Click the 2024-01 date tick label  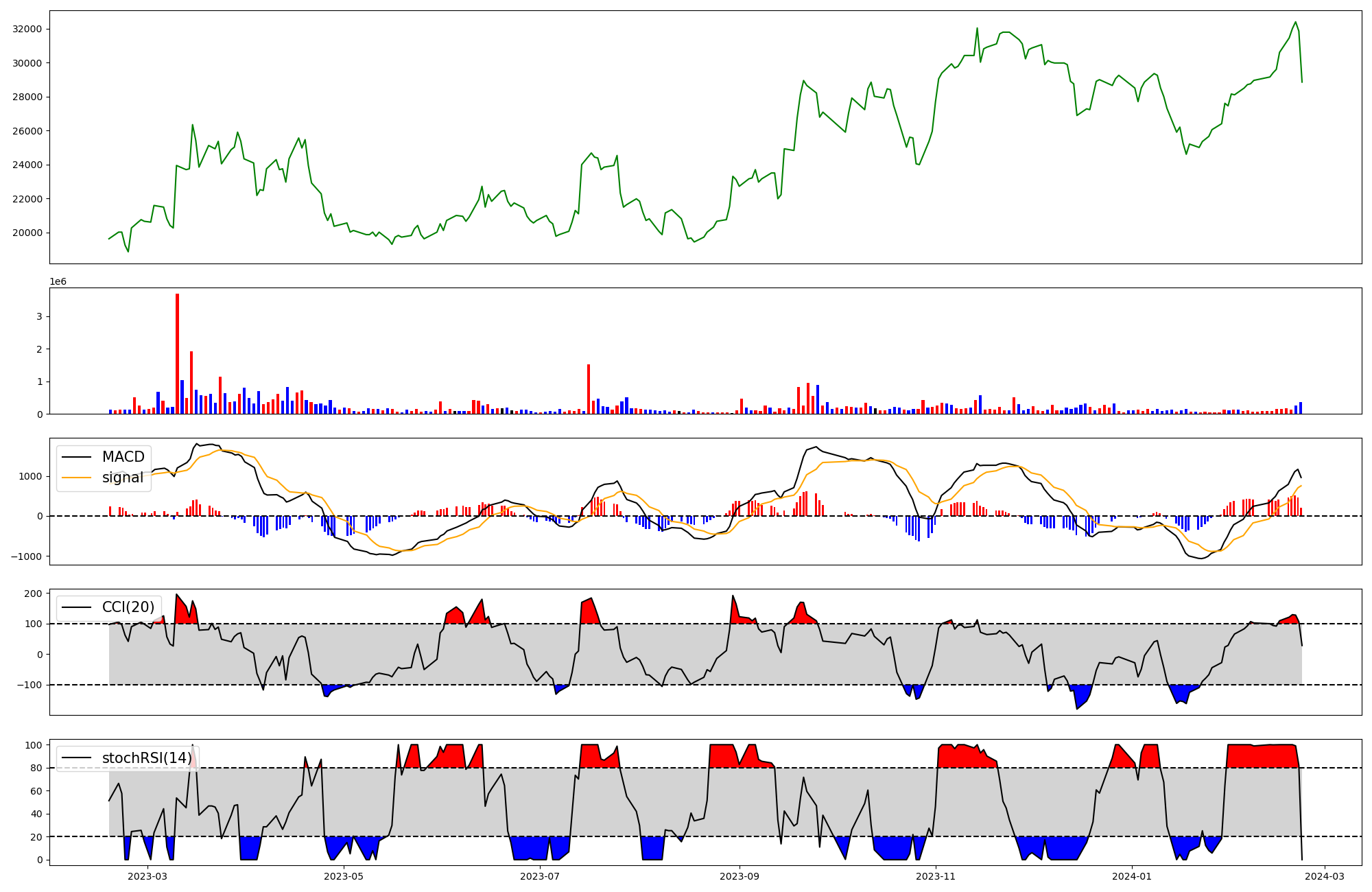point(1132,876)
